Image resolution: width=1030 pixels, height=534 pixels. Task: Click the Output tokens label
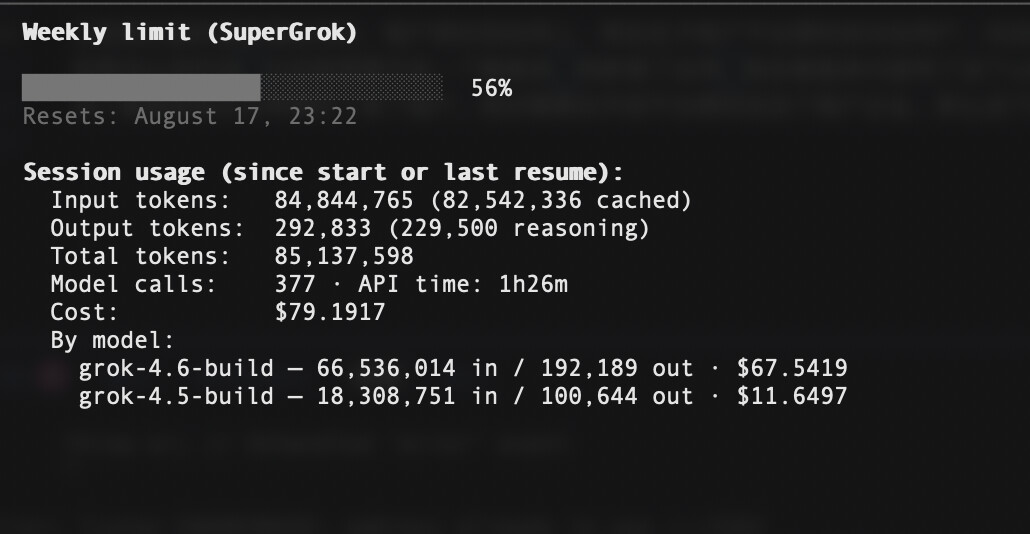(x=148, y=229)
